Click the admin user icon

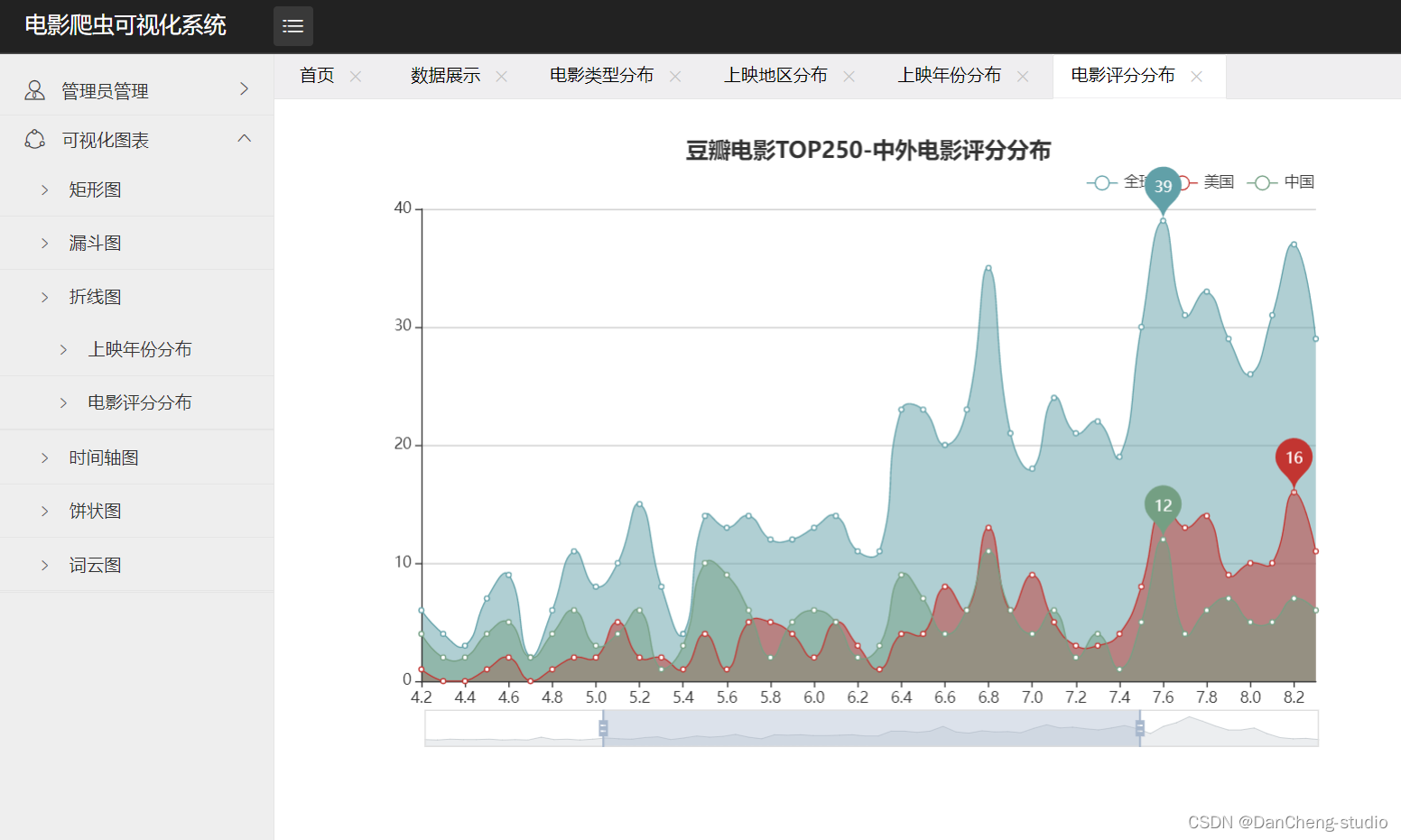(x=34, y=90)
